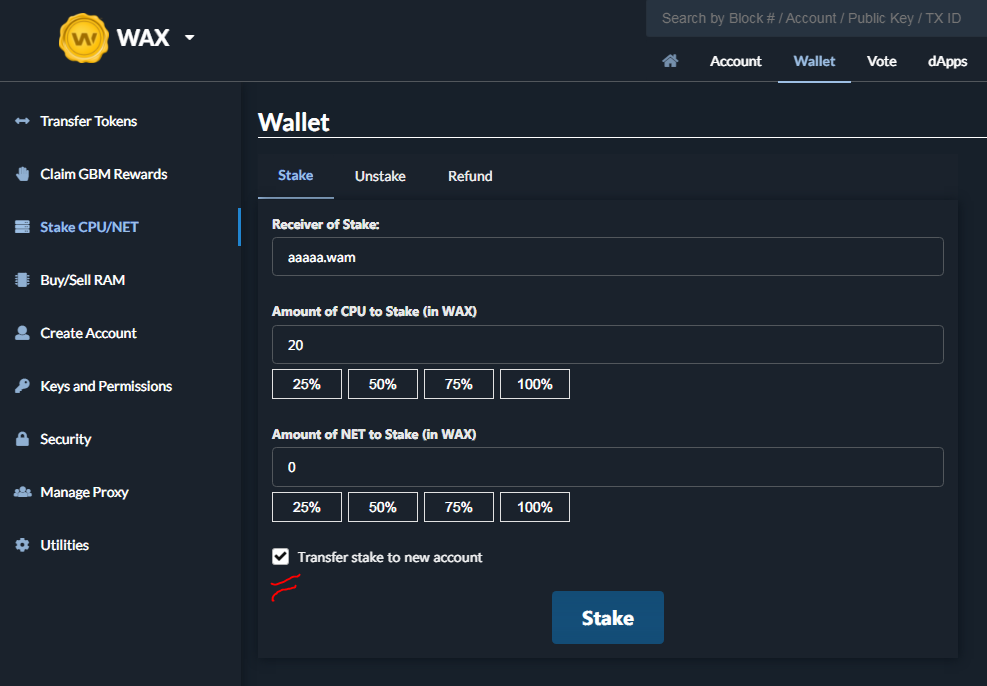This screenshot has height=686, width=987.
Task: Set NET stake to 100%
Action: 535,507
